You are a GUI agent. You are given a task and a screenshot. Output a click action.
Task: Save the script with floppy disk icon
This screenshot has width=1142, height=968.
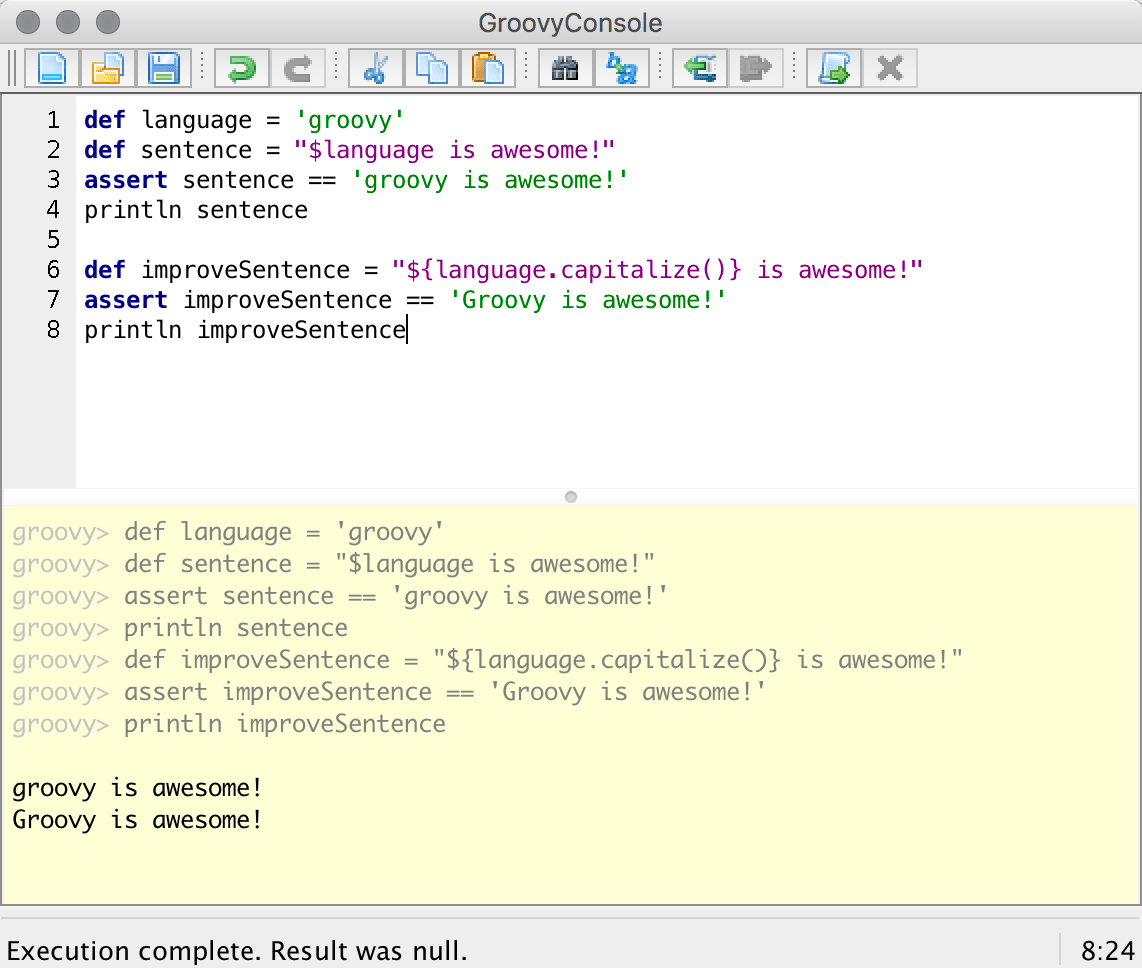pos(163,68)
